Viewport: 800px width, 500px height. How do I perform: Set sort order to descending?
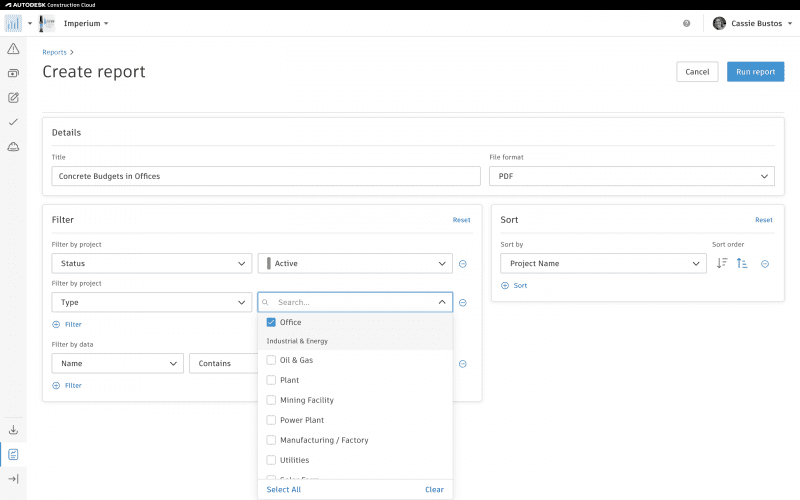point(722,264)
